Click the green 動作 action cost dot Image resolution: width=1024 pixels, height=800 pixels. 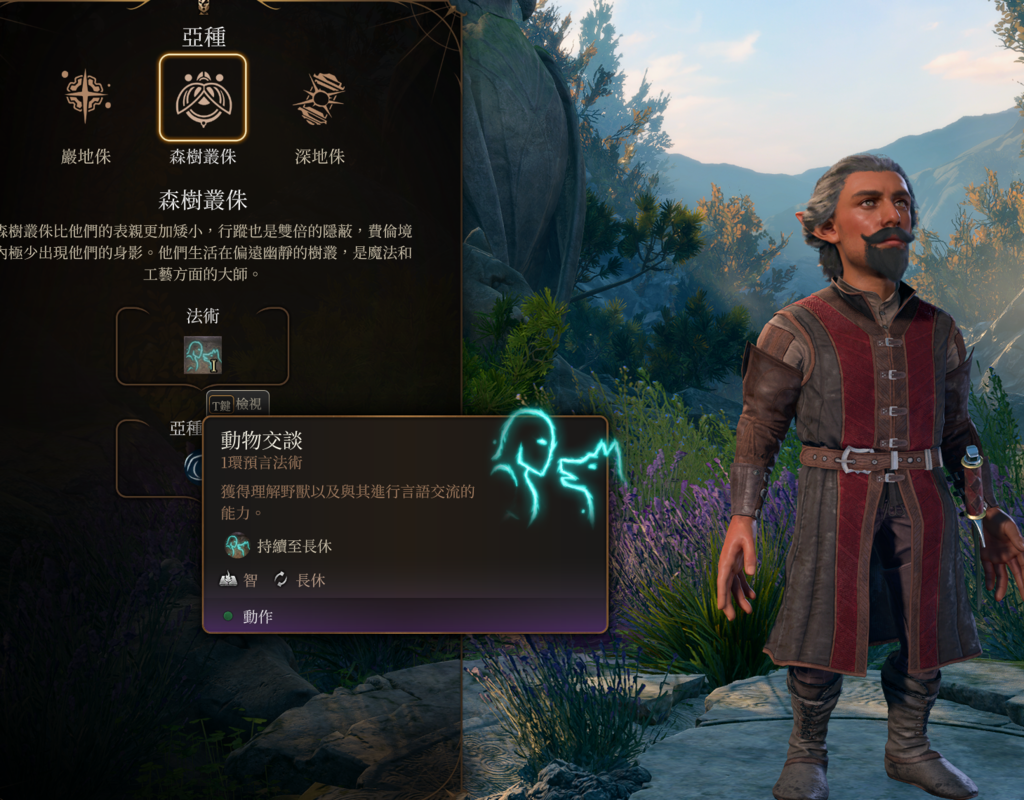[x=228, y=616]
